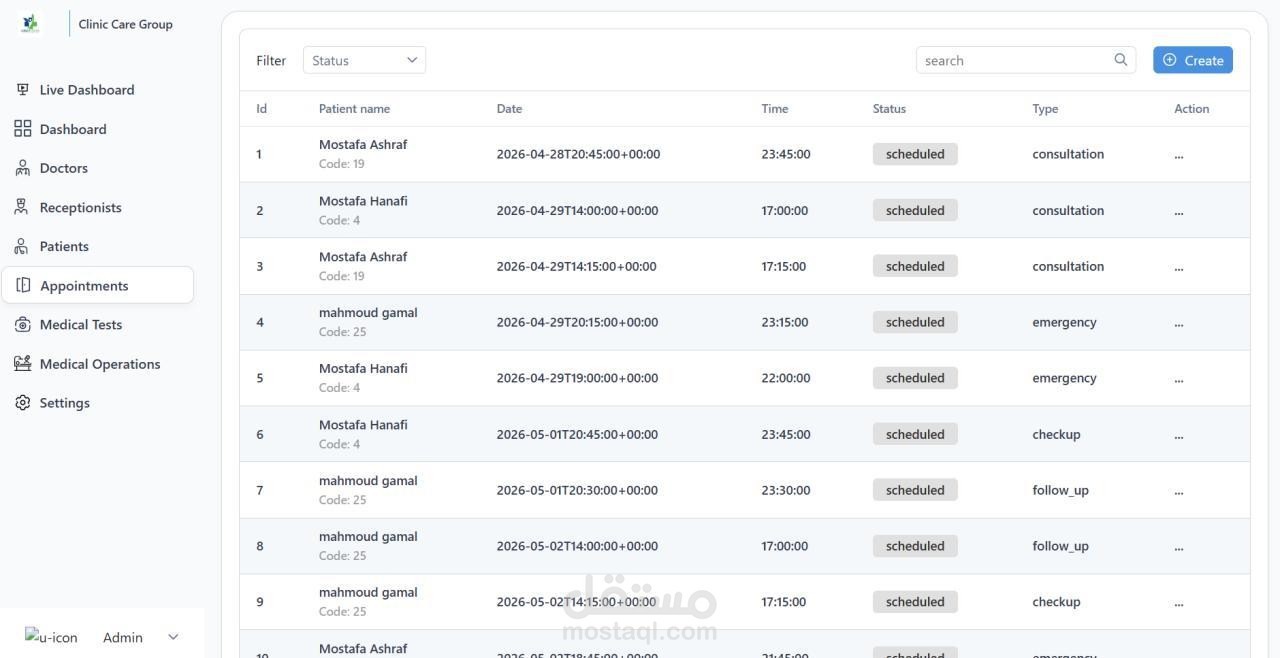Sort by the Date column header
Viewport: 1280px width, 658px height.
(x=509, y=108)
